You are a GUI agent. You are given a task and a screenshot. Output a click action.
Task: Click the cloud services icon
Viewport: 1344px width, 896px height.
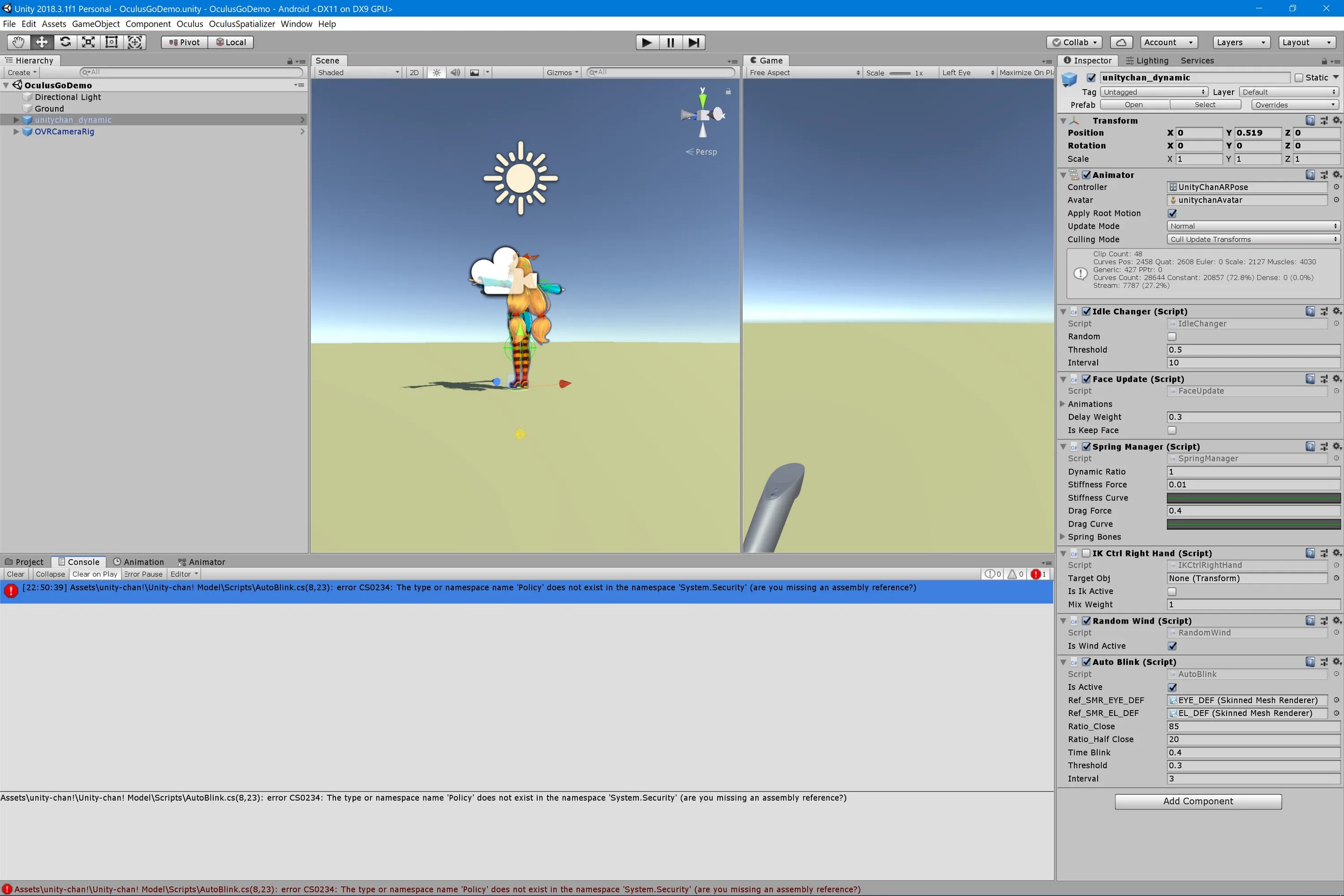1121,42
